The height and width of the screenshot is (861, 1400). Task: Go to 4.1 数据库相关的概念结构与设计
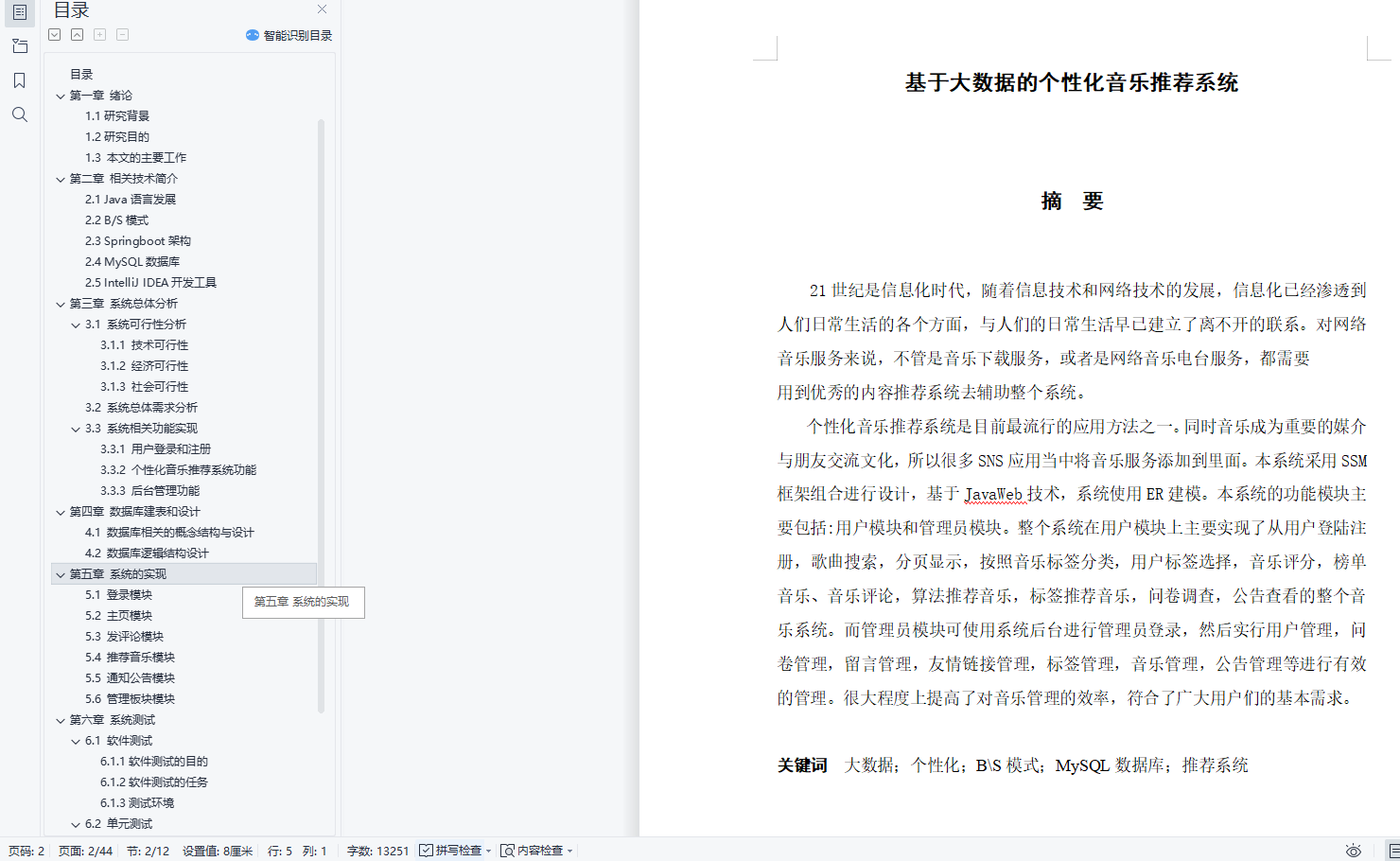(x=169, y=532)
